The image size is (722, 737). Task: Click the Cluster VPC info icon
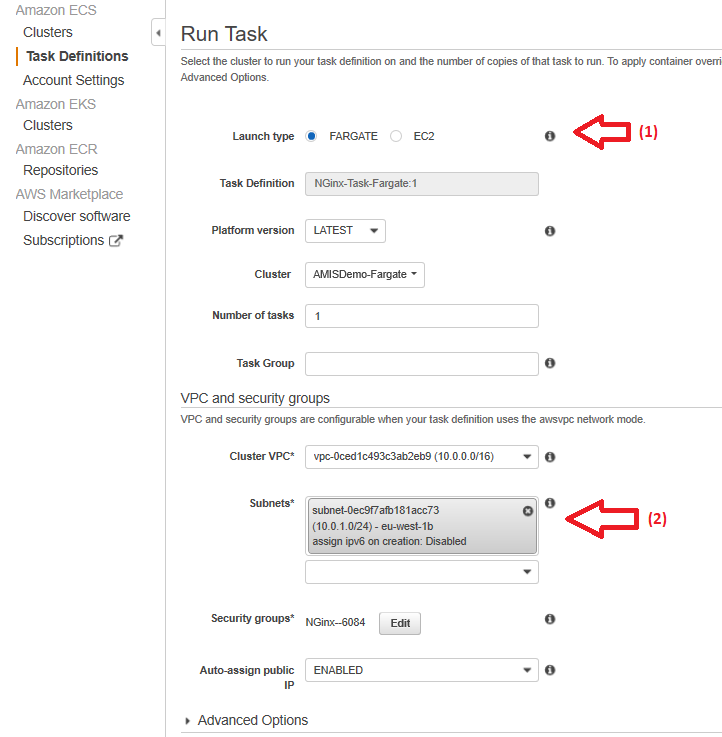click(550, 457)
